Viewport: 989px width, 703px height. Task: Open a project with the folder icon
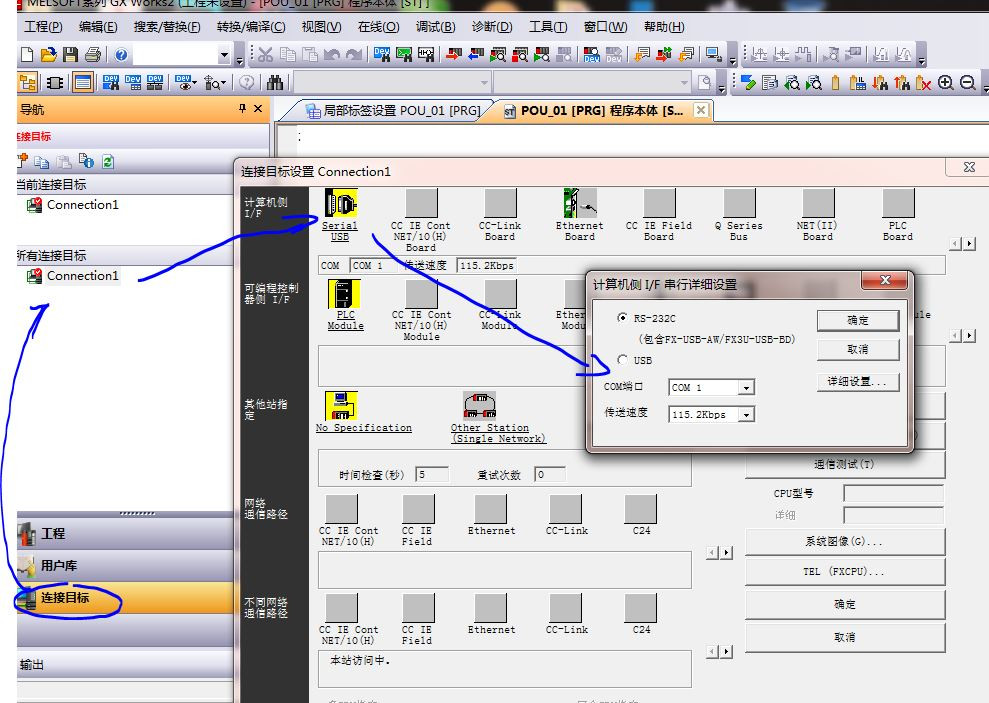(49, 55)
